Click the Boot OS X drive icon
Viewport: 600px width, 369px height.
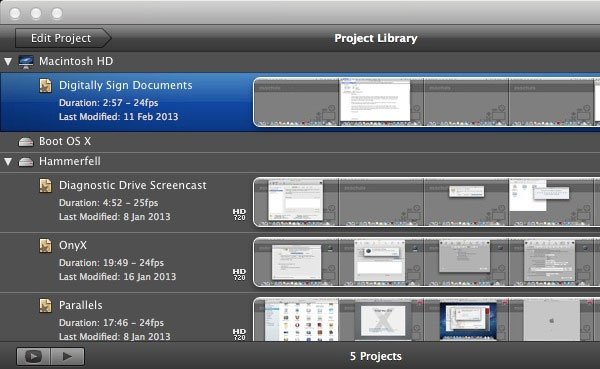click(x=26, y=142)
